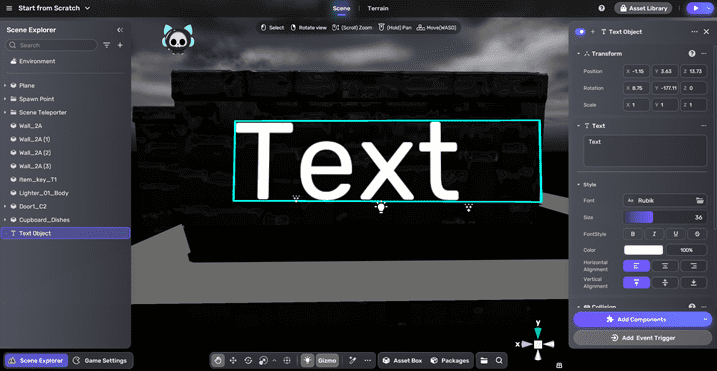The height and width of the screenshot is (371, 717).
Task: Select the move arrows tool
Action: (233, 360)
